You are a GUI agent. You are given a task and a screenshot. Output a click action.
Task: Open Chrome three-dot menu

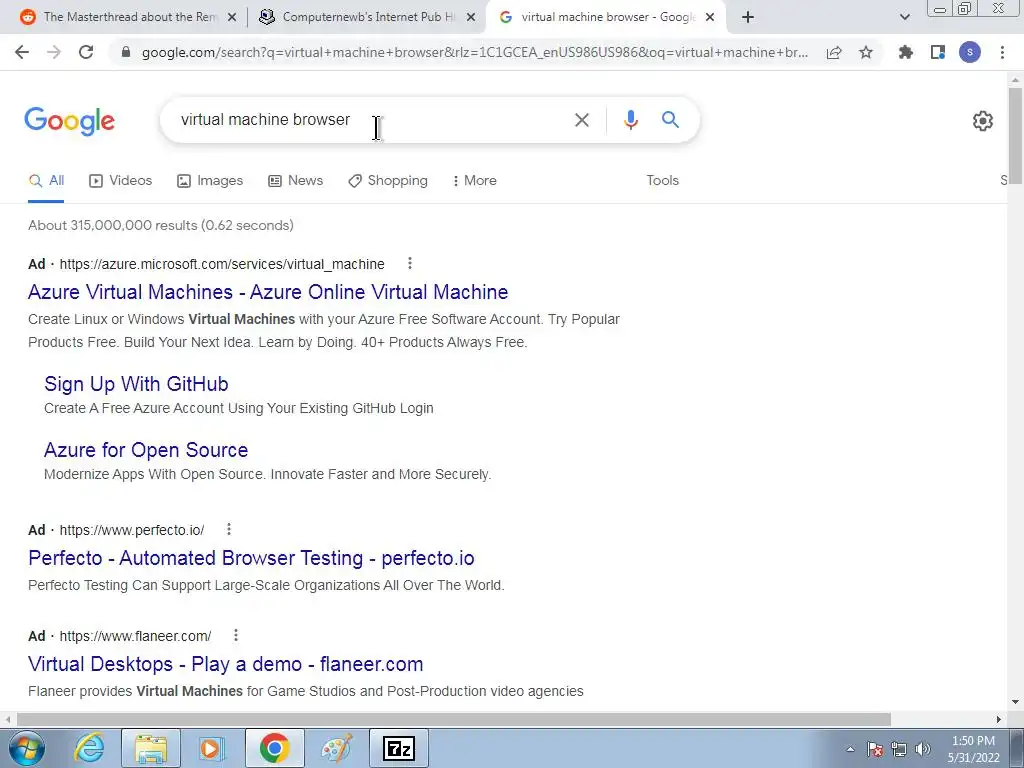click(1002, 52)
